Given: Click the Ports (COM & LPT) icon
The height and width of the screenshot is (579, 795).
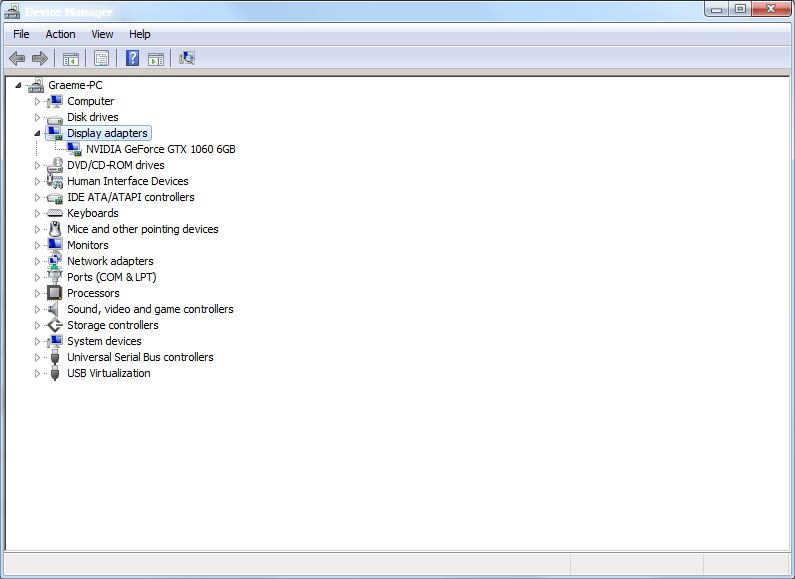Looking at the screenshot, I should pyautogui.click(x=55, y=277).
